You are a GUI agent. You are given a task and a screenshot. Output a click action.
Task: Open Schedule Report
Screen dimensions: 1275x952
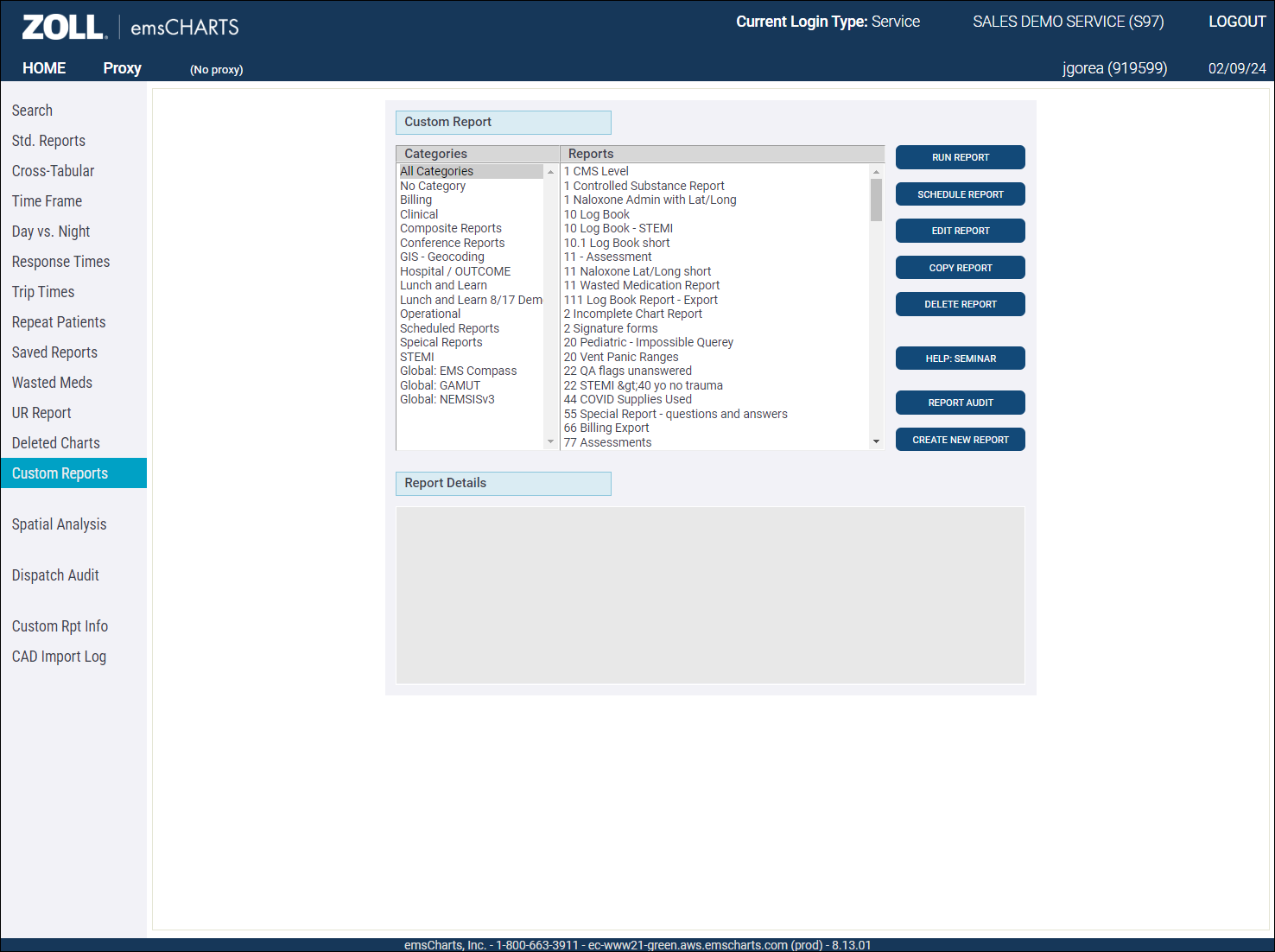(x=960, y=194)
